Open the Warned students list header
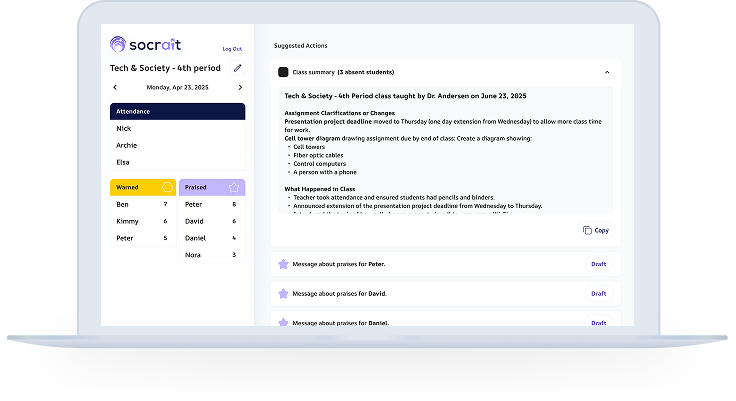The image size is (736, 401). tap(143, 187)
